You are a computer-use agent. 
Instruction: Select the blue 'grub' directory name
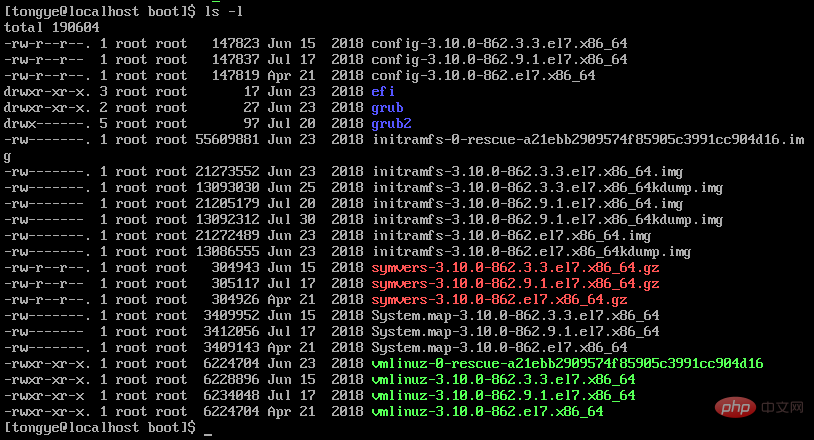tap(387, 107)
